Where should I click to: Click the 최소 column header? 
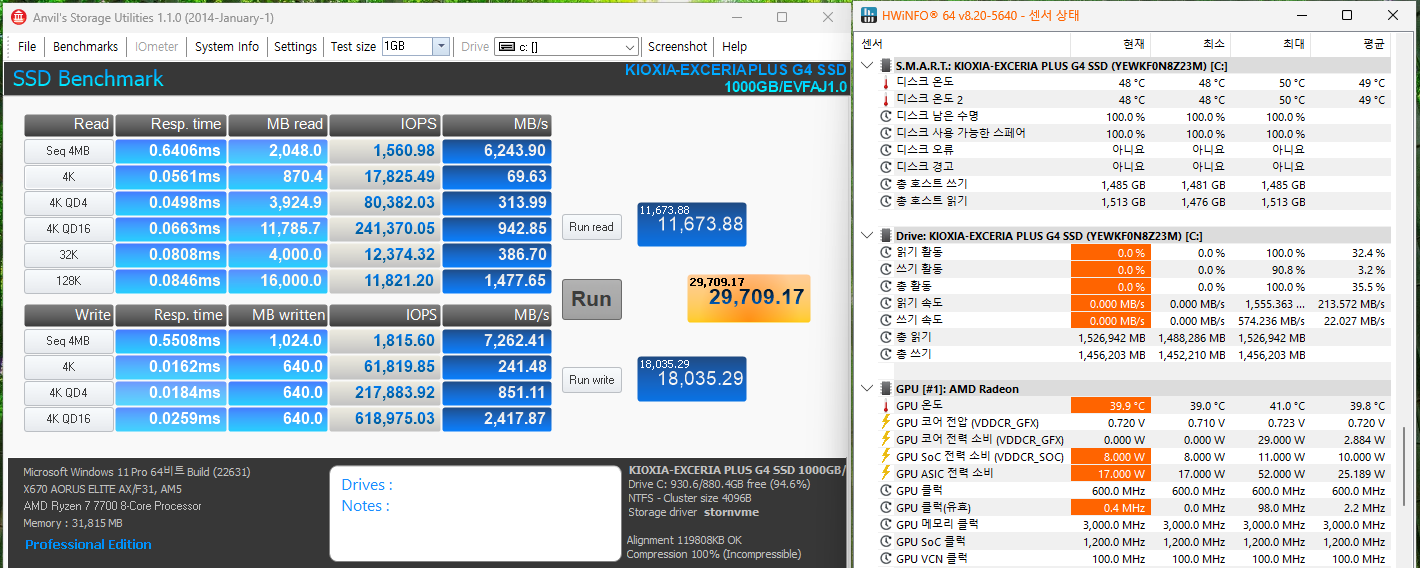click(1190, 44)
